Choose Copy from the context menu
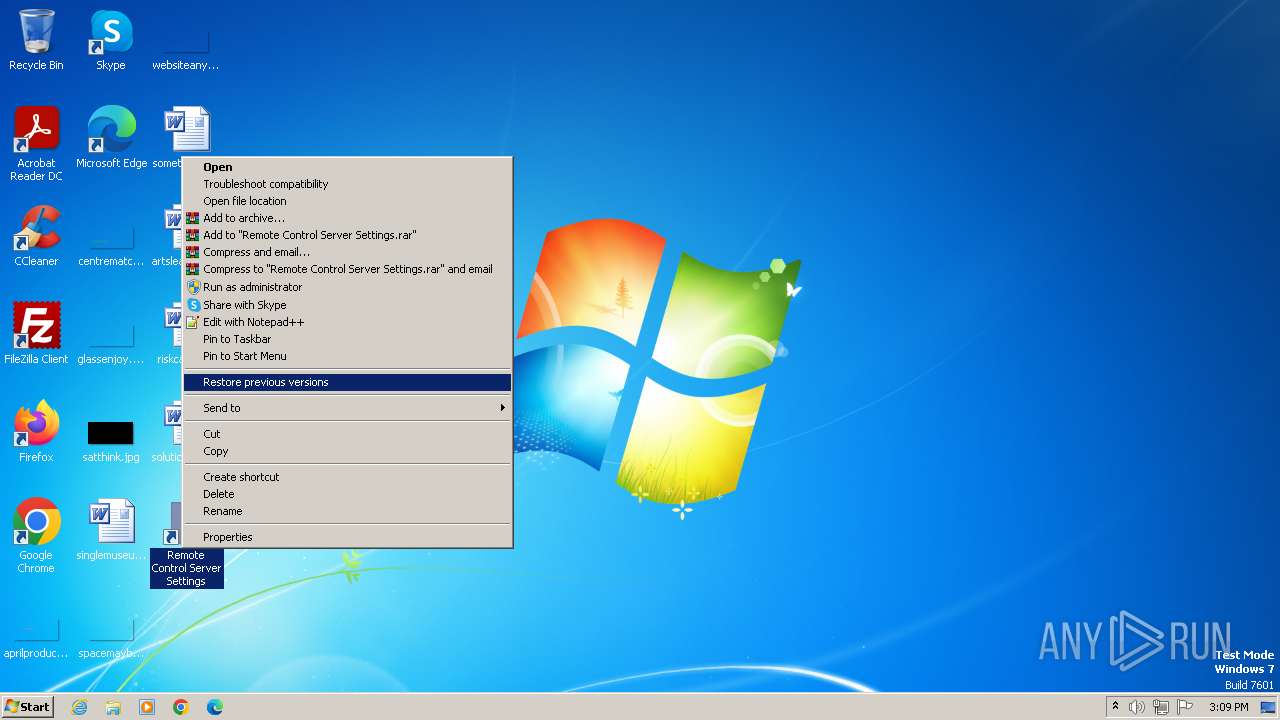This screenshot has height=720, width=1280. (x=348, y=451)
